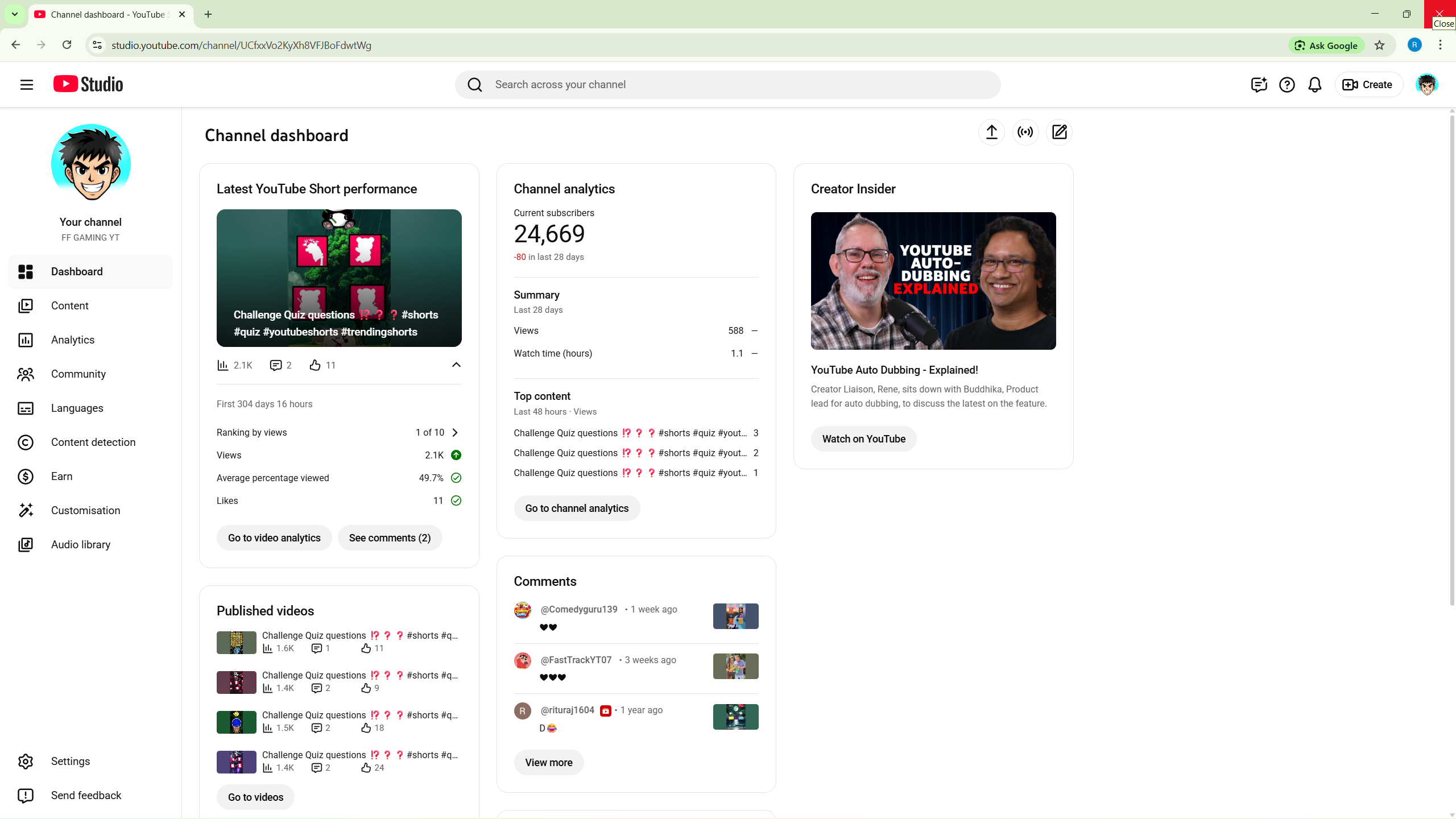Go to Content detection section

click(x=93, y=442)
